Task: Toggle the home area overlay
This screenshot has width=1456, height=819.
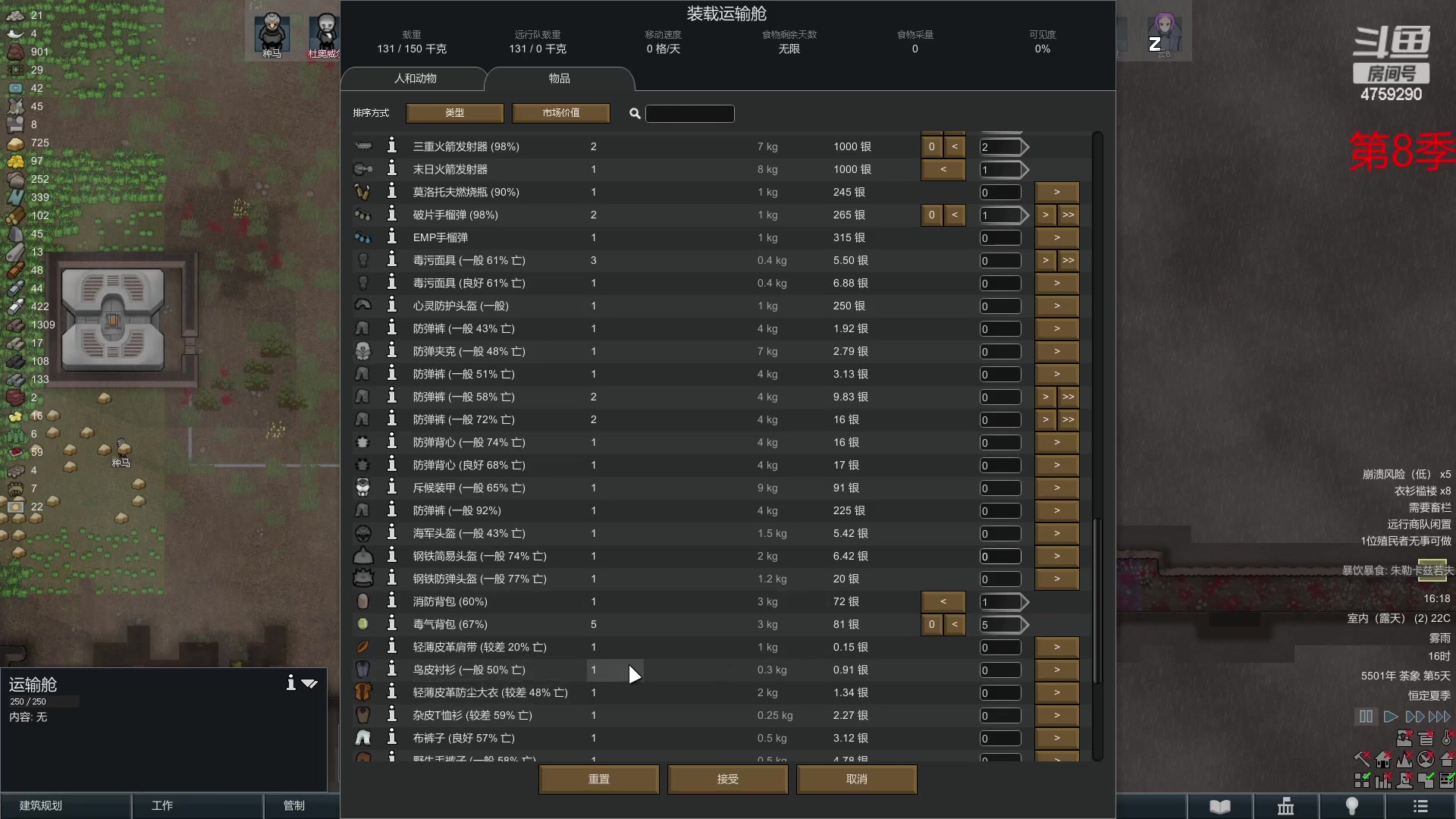Action: tap(1383, 761)
